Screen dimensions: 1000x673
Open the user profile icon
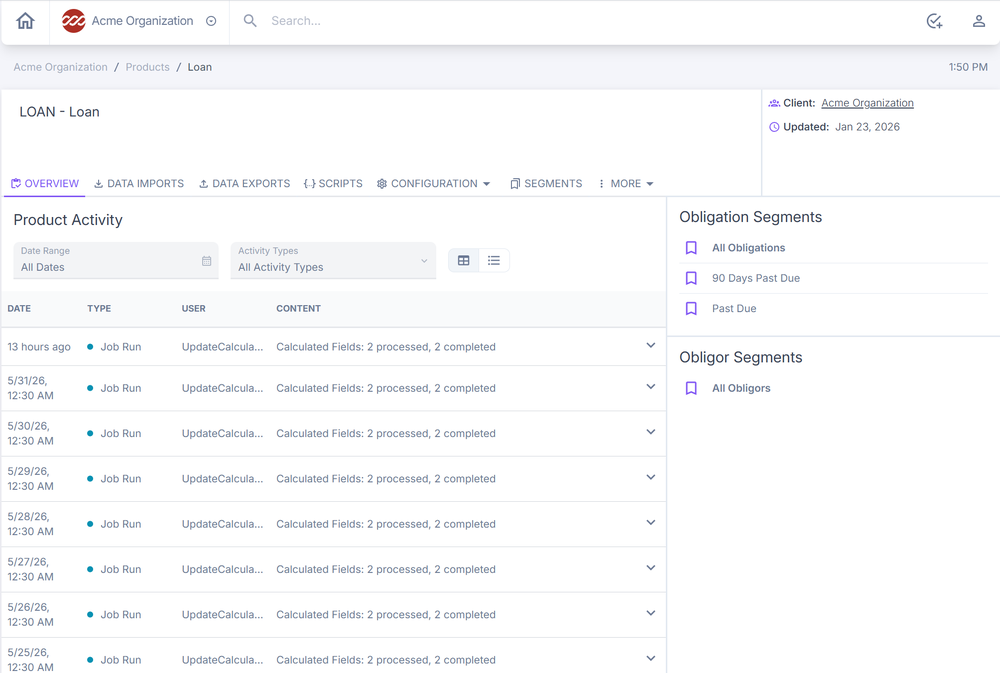pos(978,21)
